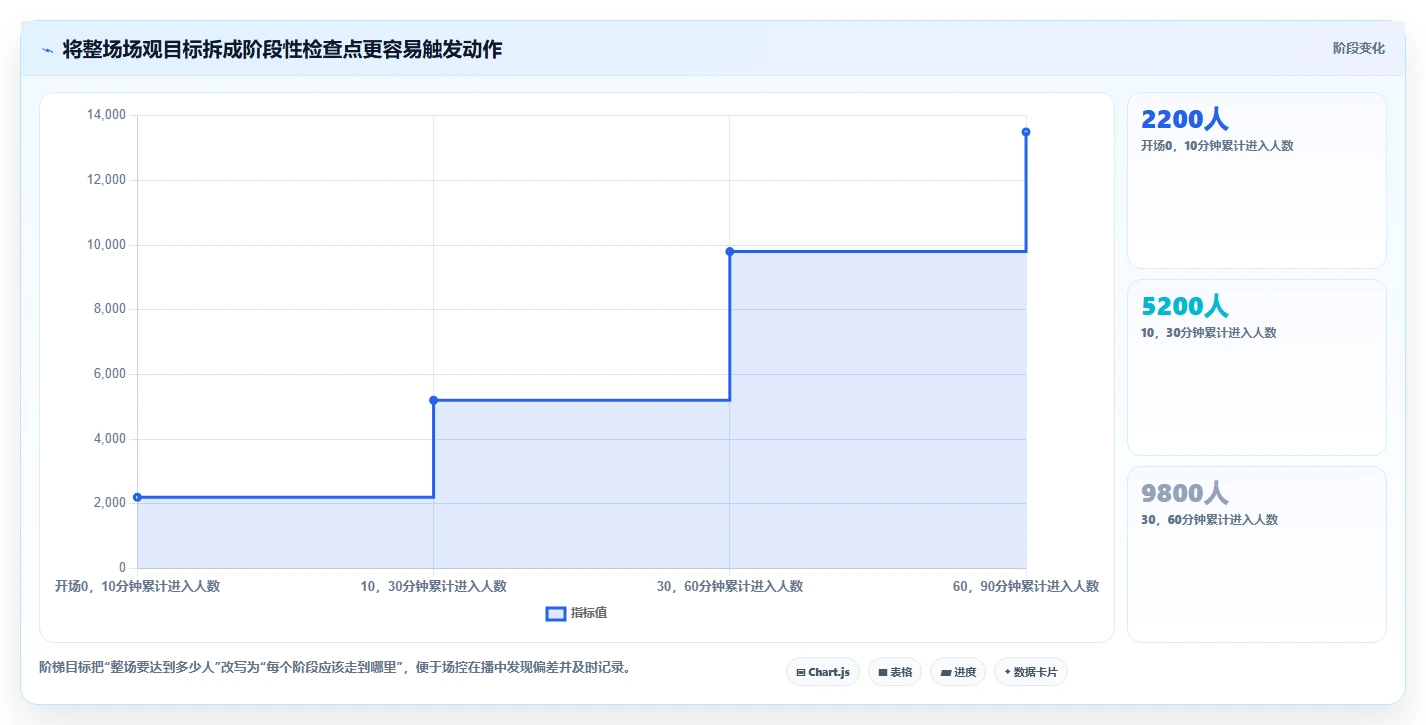
Task: Click x-axis label 10，30分钟累计进入人数
Action: point(433,586)
